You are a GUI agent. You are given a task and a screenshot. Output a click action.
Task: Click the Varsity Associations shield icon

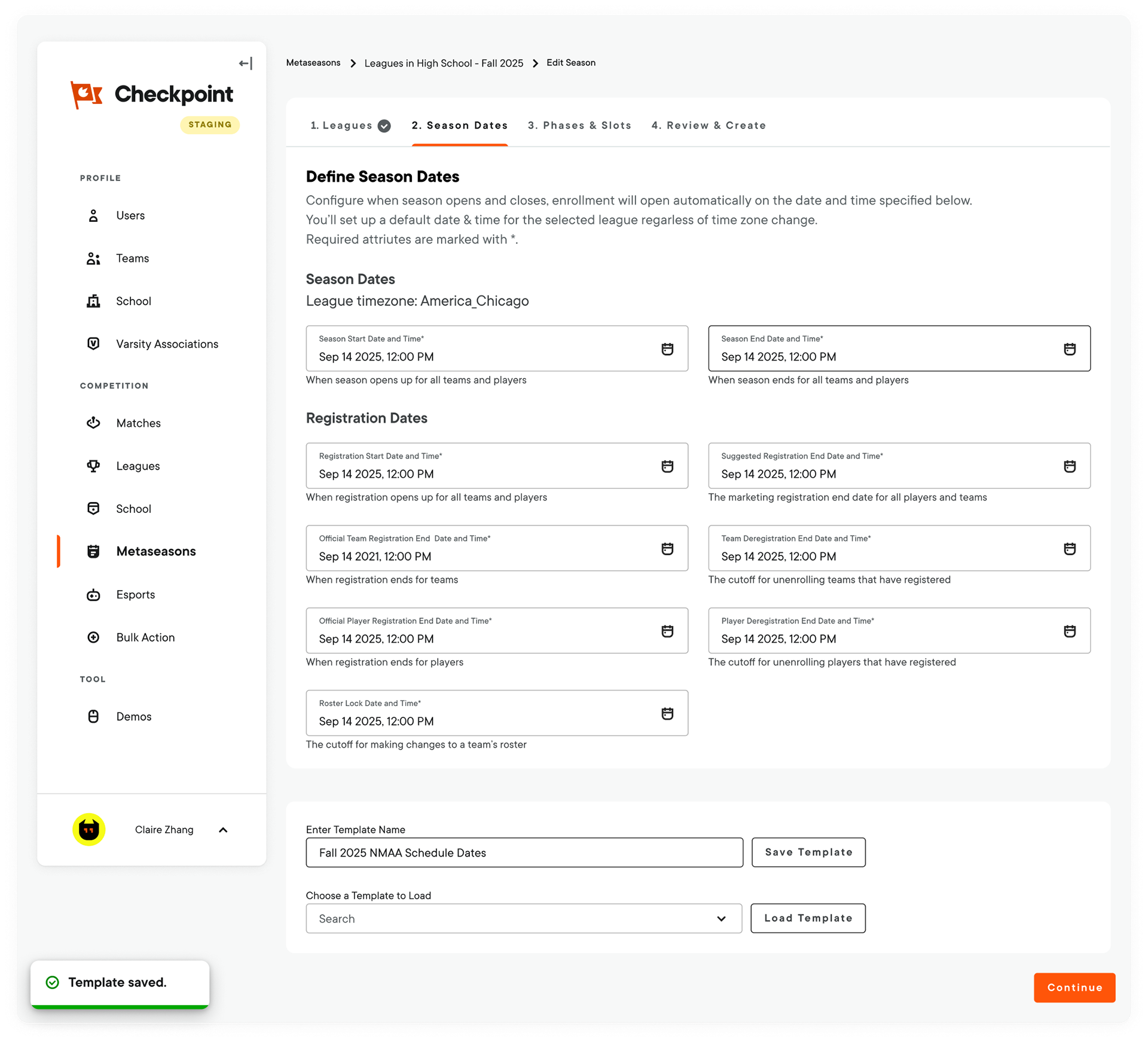click(93, 344)
